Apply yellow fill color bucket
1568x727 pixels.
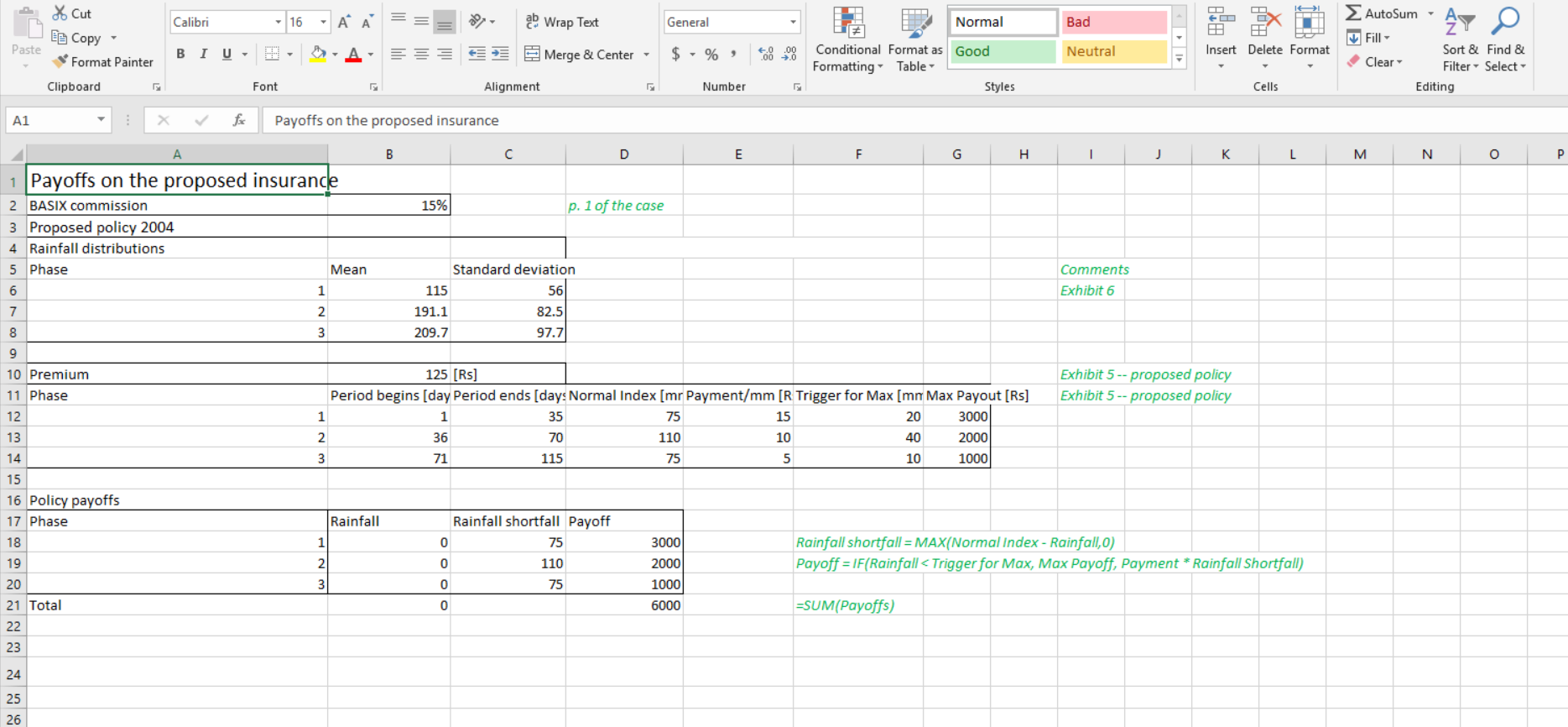click(x=318, y=54)
